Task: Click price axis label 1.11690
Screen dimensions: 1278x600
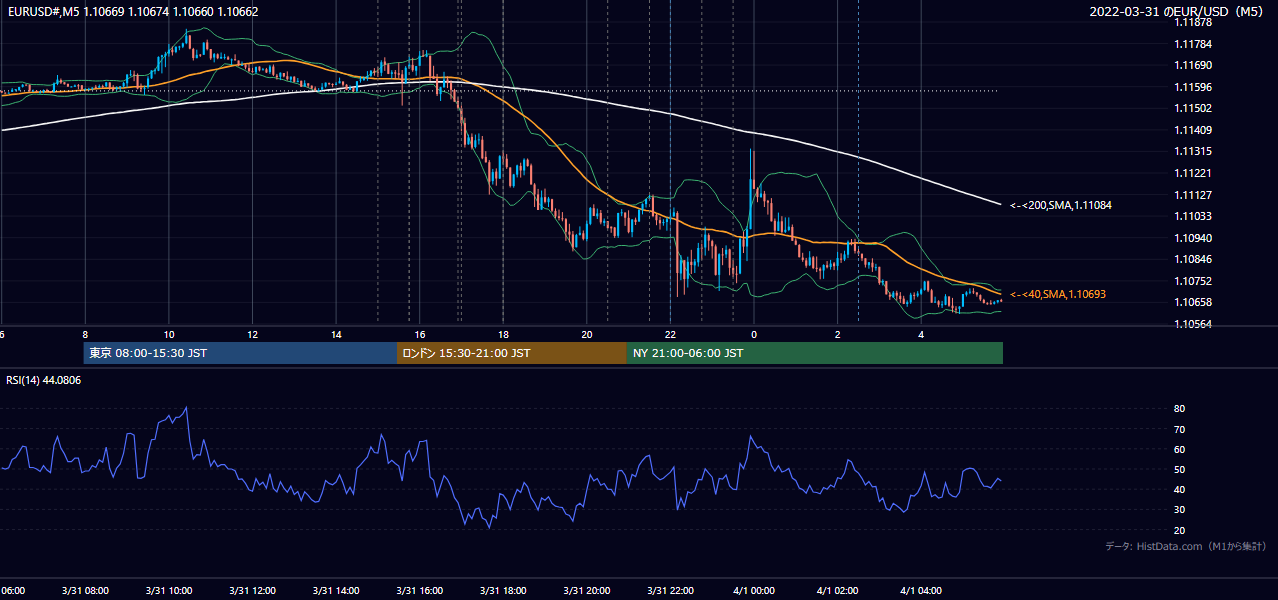Action: coord(1192,65)
